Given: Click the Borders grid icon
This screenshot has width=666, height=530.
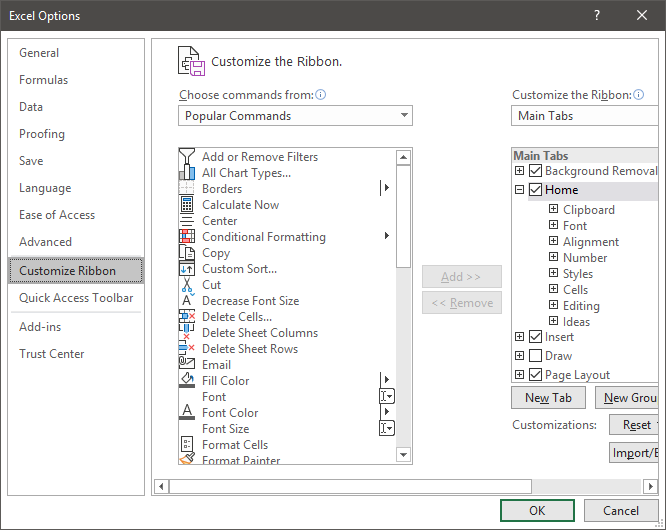Looking at the screenshot, I should pos(187,189).
